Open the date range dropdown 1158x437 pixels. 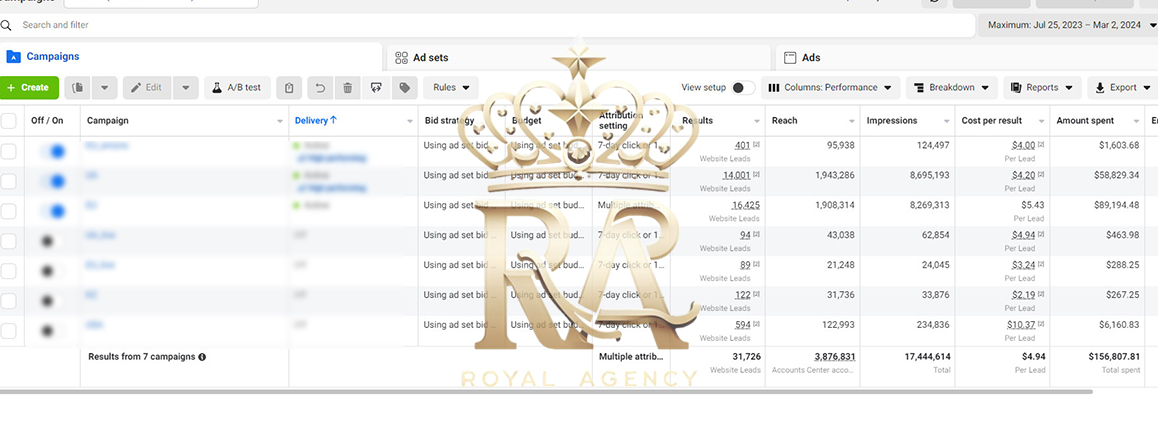1068,25
